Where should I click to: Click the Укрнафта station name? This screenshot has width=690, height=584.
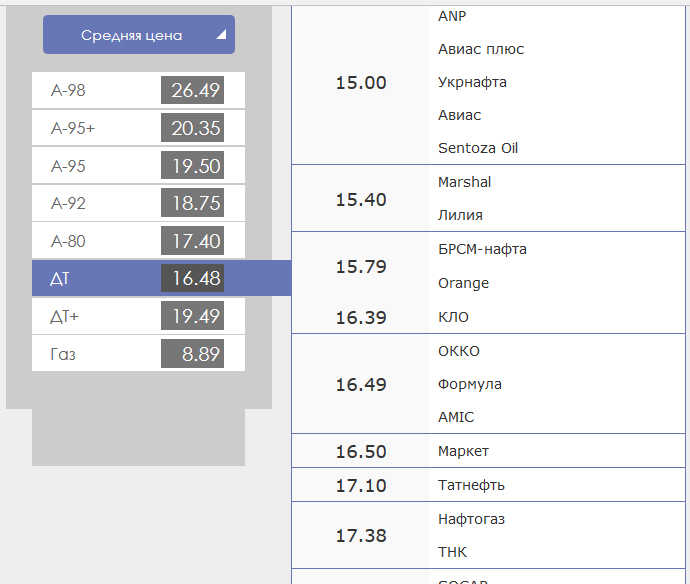pos(472,82)
